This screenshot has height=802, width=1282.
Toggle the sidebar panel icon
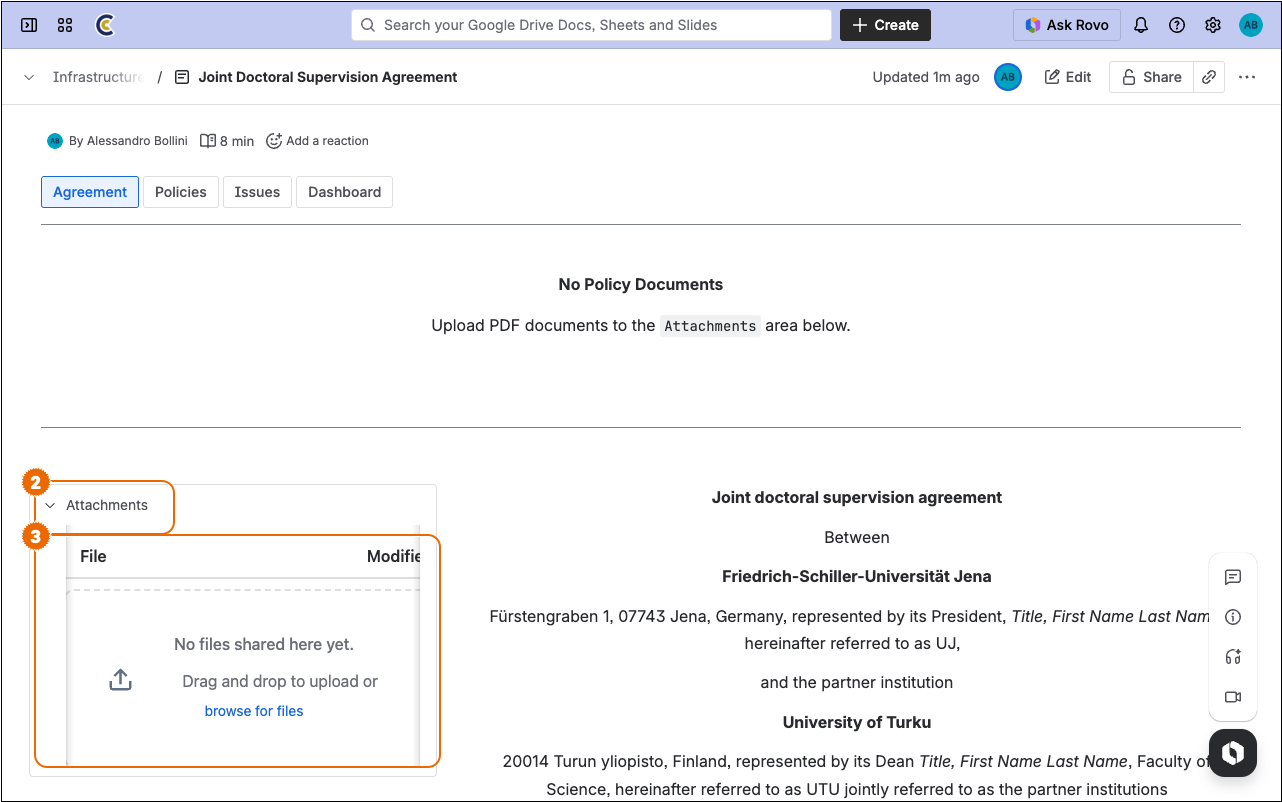tap(29, 25)
